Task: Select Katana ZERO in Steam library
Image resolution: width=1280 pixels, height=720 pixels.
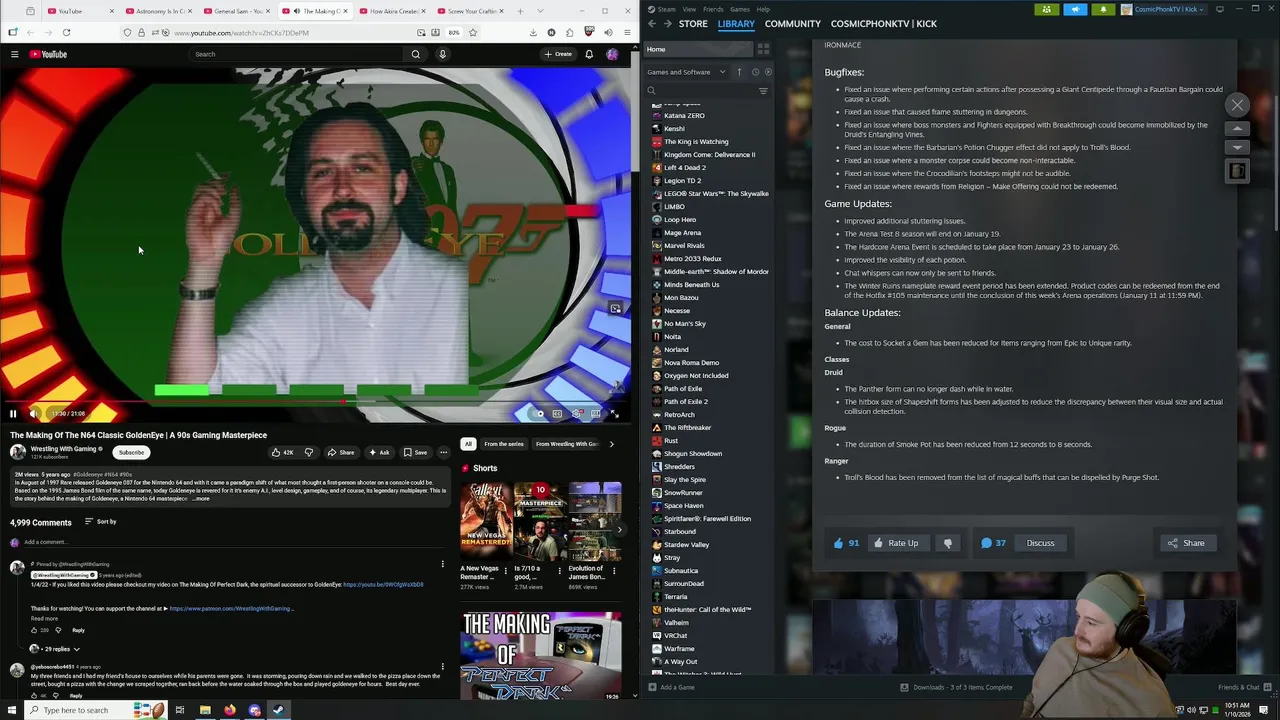Action: [x=684, y=116]
